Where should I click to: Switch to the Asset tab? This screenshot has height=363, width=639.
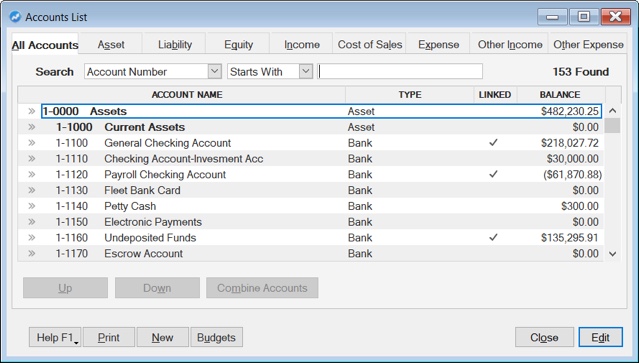point(111,44)
